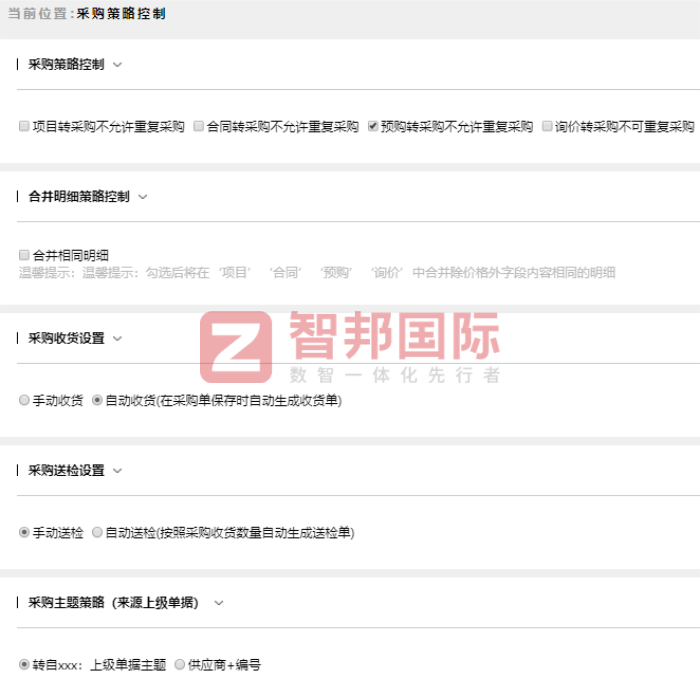Toggle the chevron beside 采购收货设置

pyautogui.click(x=117, y=339)
